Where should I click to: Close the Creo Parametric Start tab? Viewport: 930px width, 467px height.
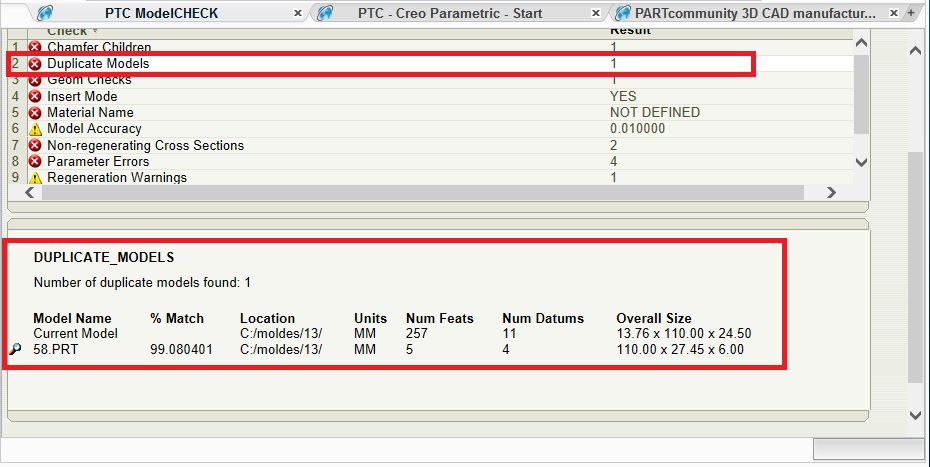(x=596, y=13)
